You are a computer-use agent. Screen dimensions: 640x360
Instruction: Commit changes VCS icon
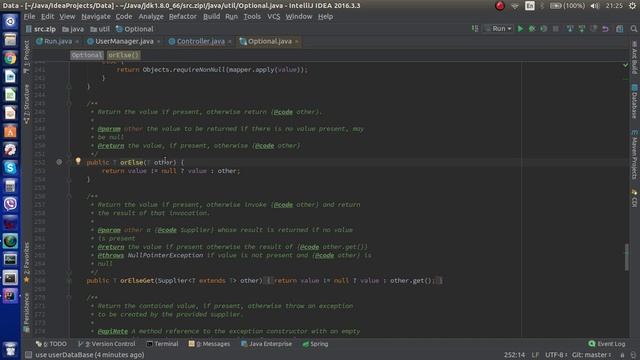pos(582,29)
